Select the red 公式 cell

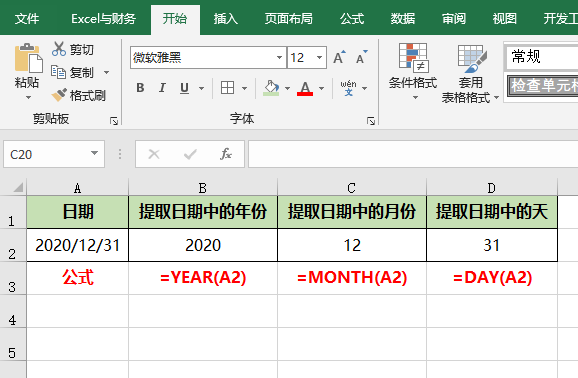[x=77, y=278]
